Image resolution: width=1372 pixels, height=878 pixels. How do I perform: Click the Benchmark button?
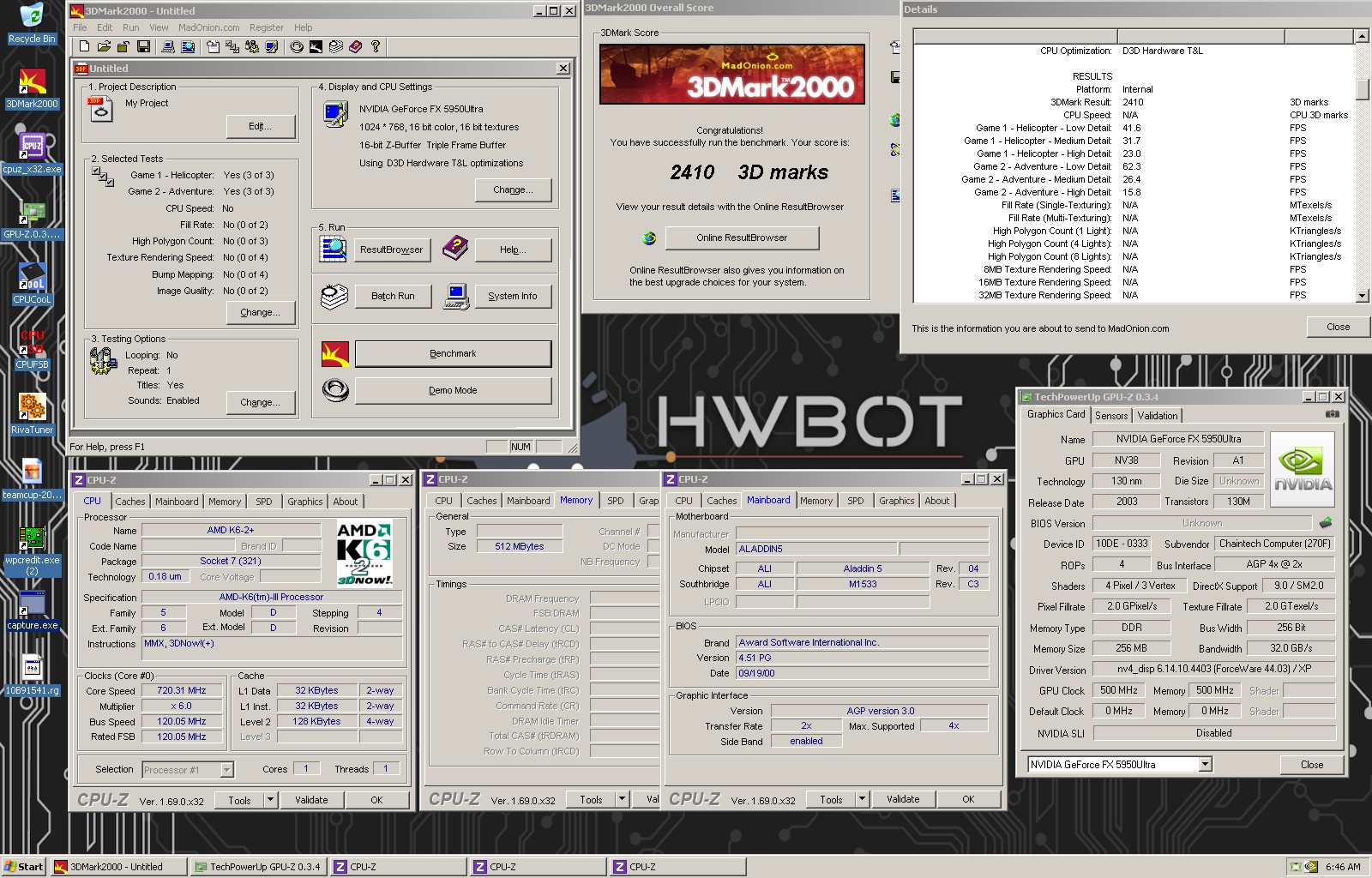(x=453, y=353)
